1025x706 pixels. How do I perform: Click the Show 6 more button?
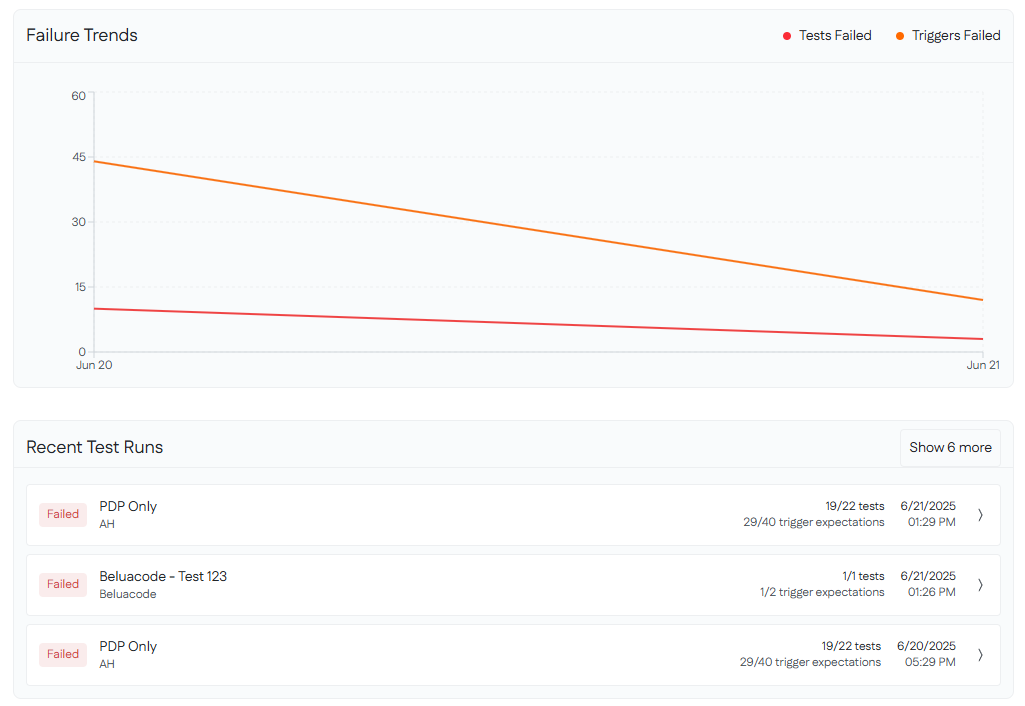pos(950,447)
